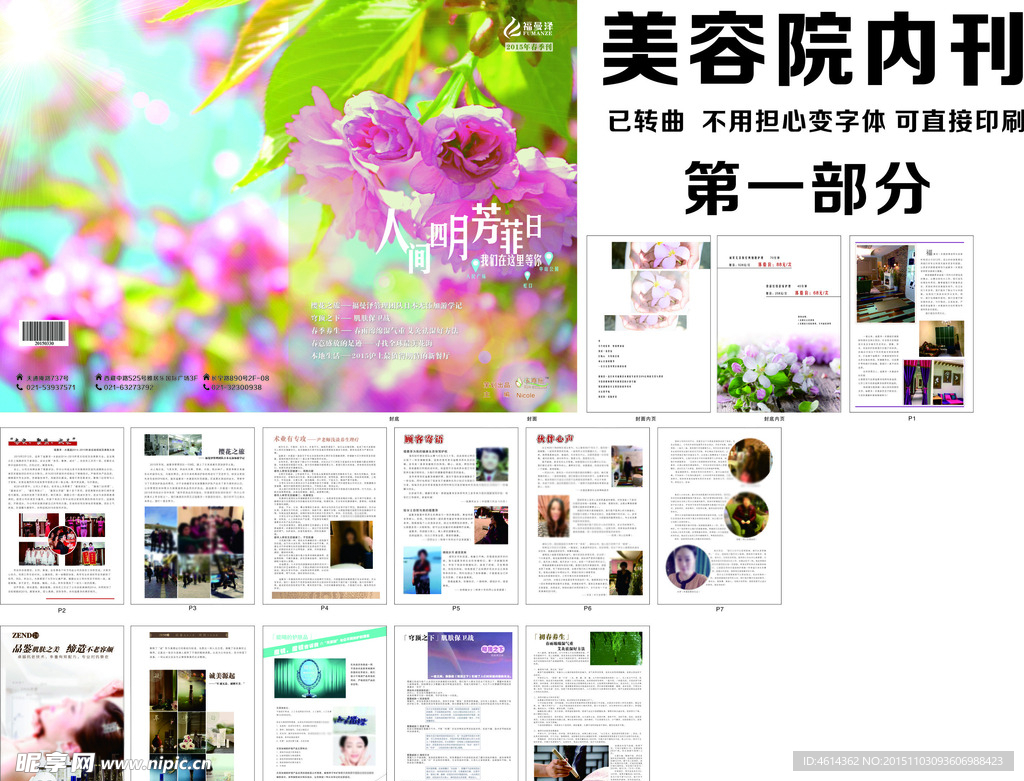1024x781 pixels.
Task: Open the P3 page thumbnail
Action: click(192, 515)
